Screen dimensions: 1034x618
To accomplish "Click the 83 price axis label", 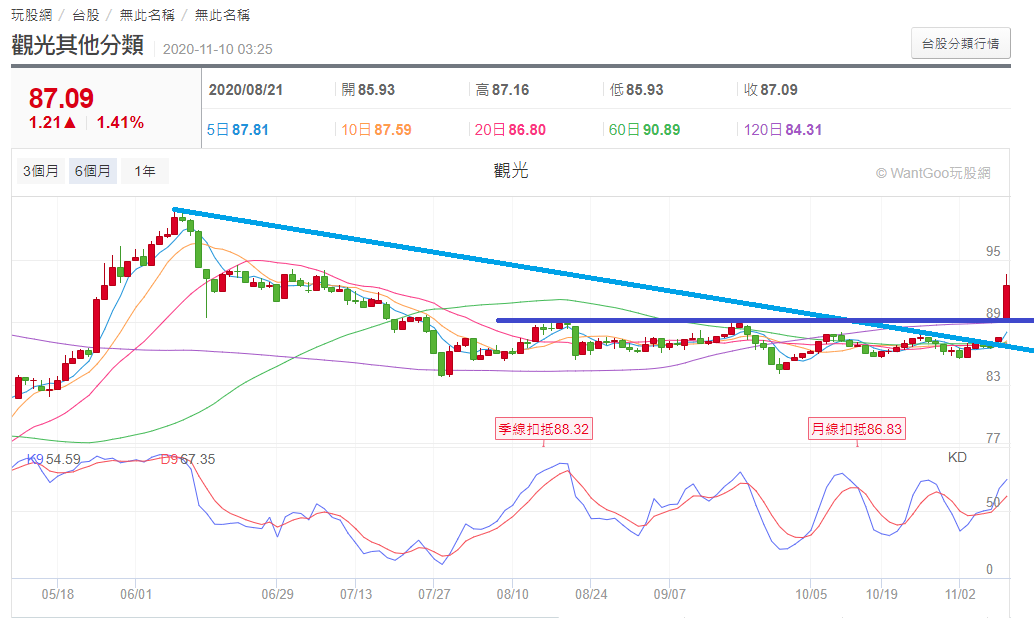I will pyautogui.click(x=992, y=377).
